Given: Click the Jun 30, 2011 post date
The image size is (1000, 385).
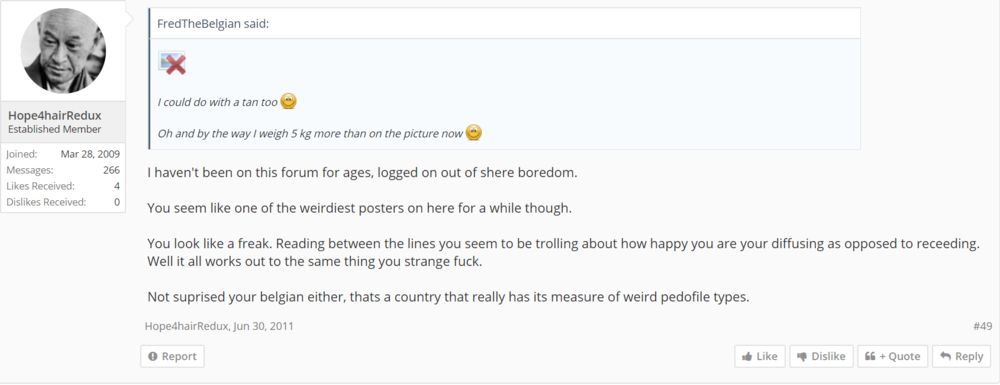Looking at the screenshot, I should click(x=263, y=326).
